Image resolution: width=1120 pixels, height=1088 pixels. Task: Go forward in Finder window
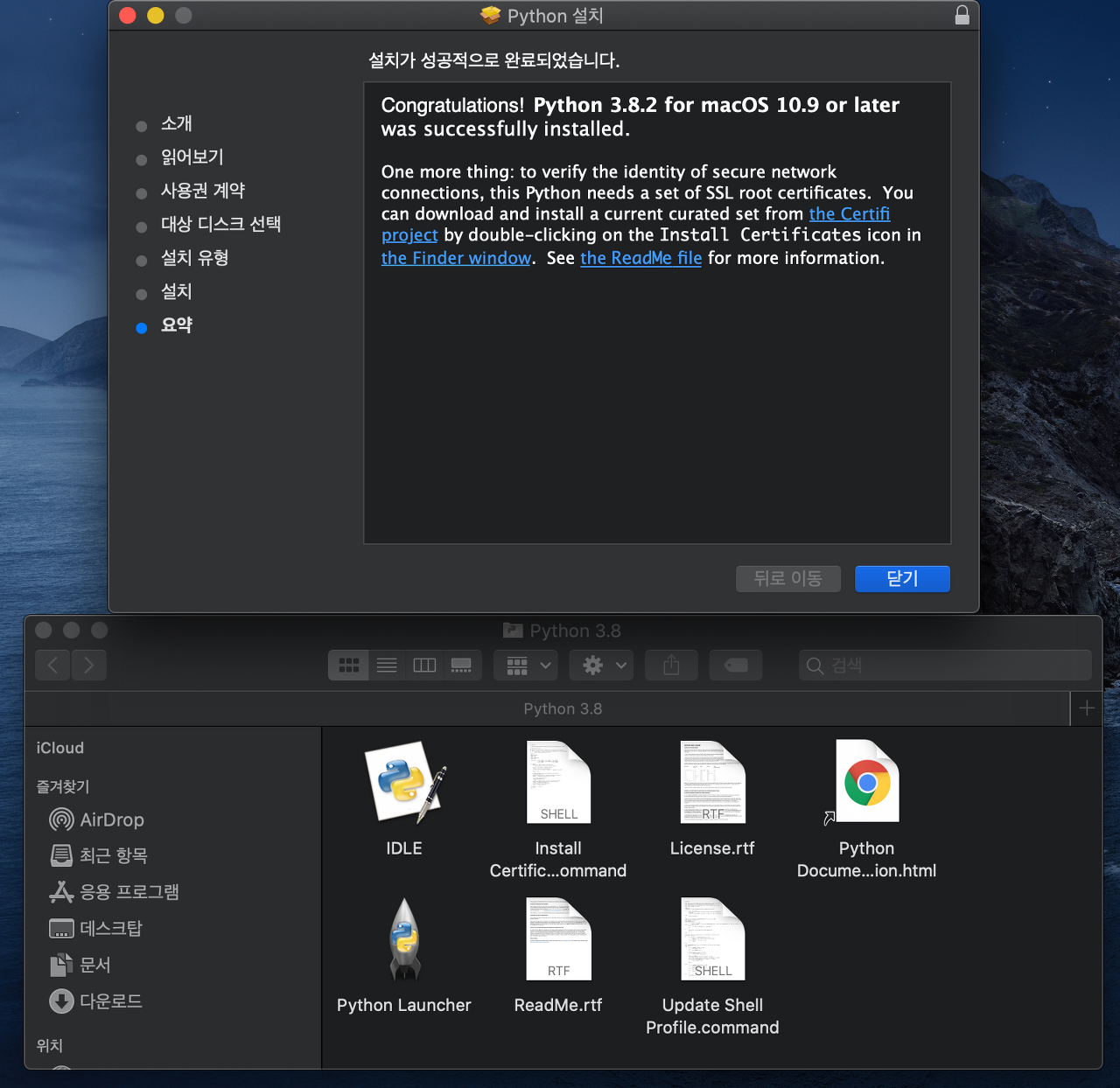click(x=89, y=666)
